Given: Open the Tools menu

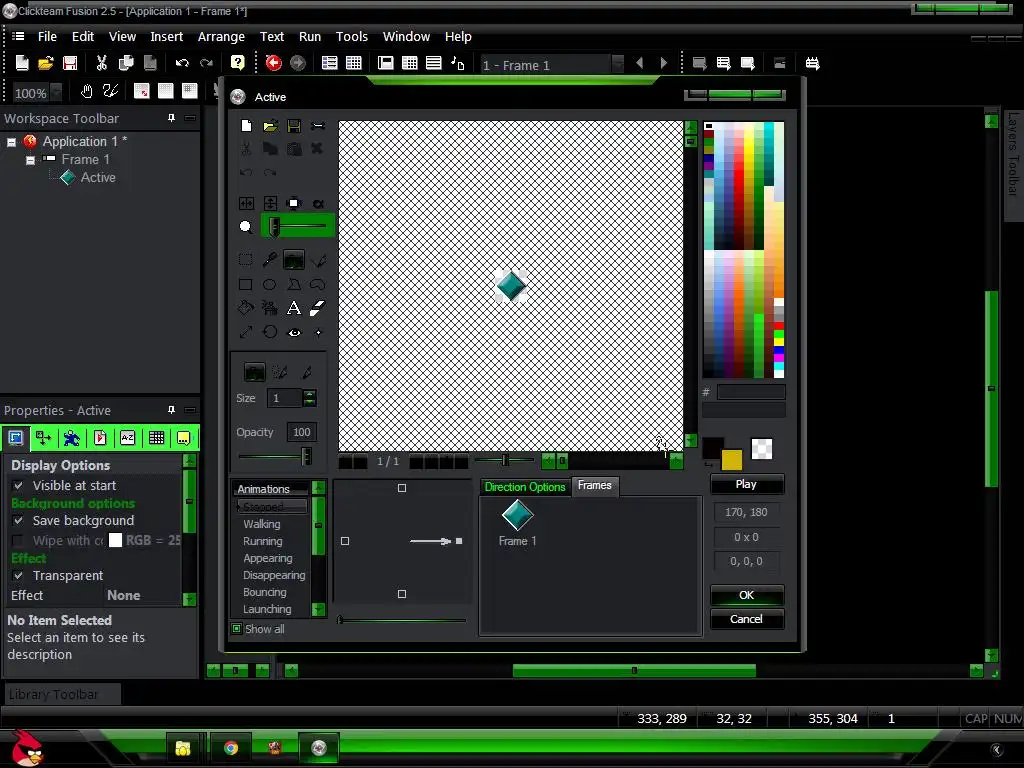Looking at the screenshot, I should [352, 37].
